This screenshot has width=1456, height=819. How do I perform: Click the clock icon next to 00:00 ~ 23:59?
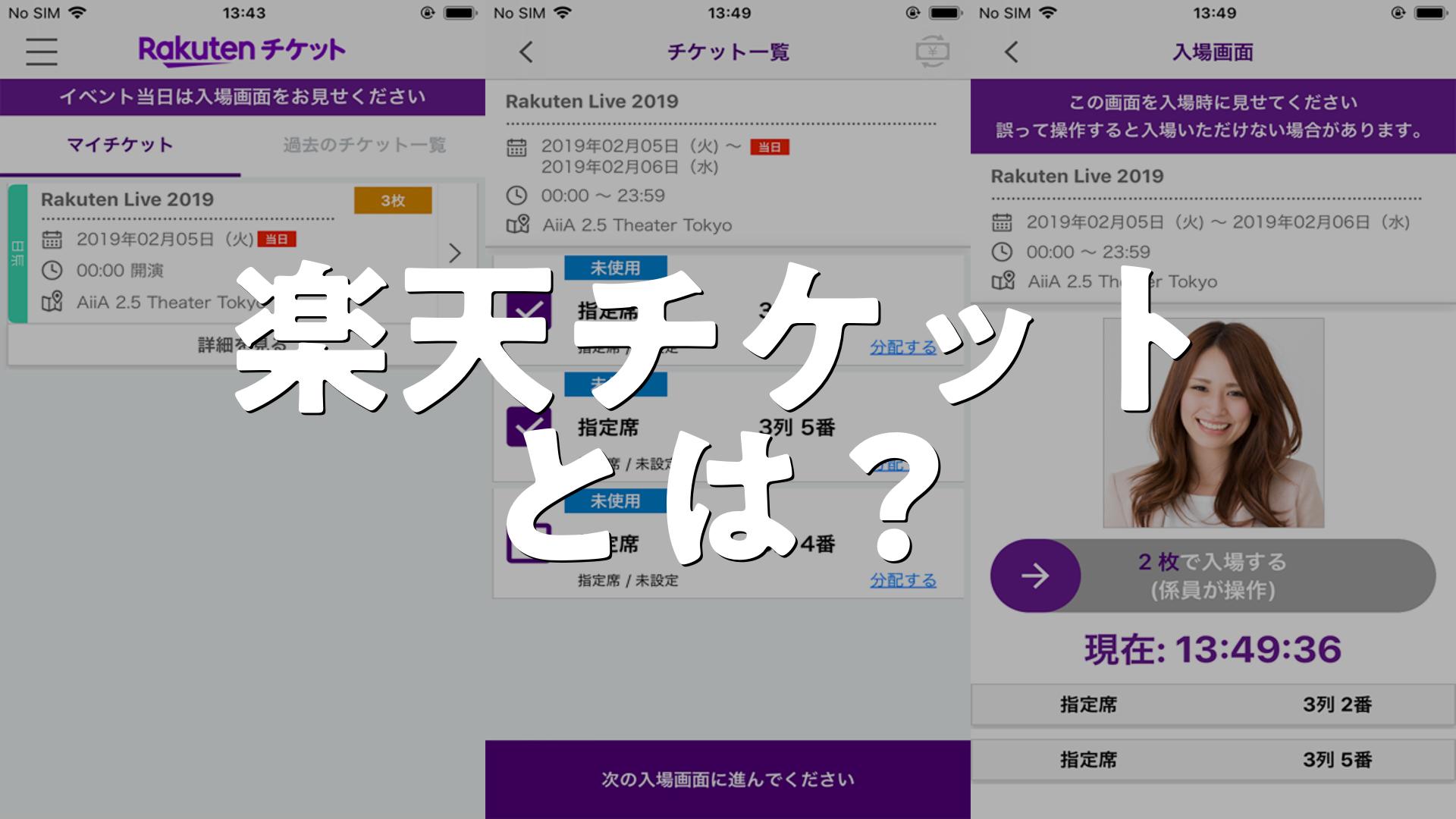click(x=516, y=196)
